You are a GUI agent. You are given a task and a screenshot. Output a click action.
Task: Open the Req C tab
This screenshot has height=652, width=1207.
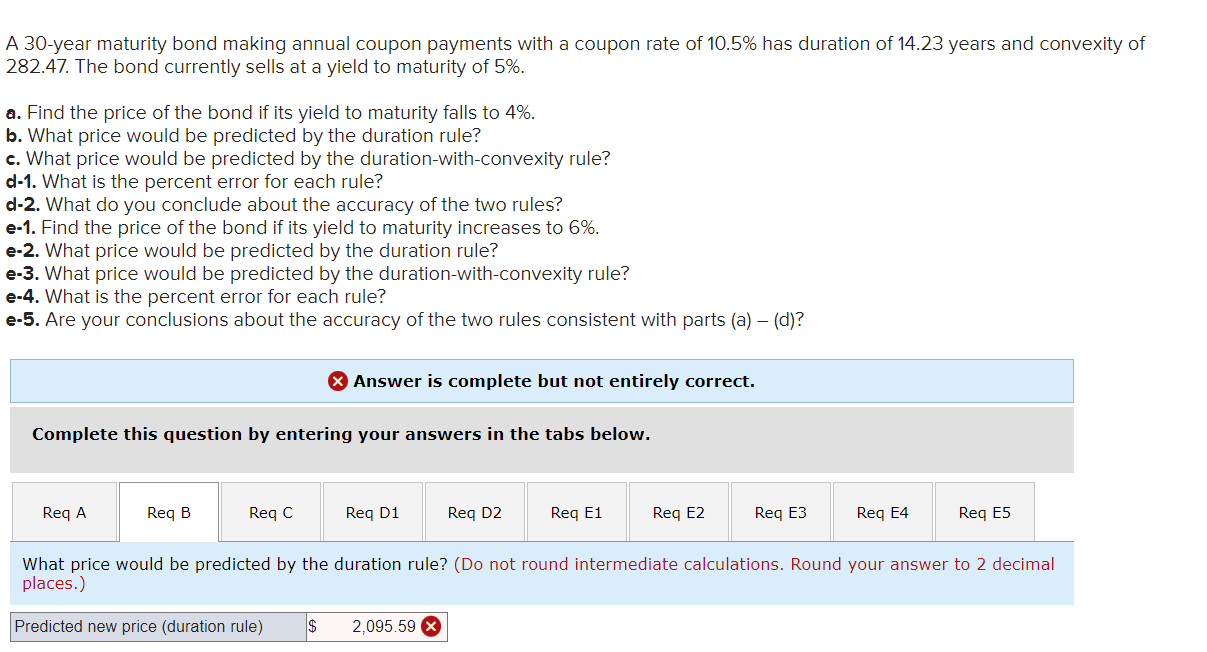coord(270,511)
